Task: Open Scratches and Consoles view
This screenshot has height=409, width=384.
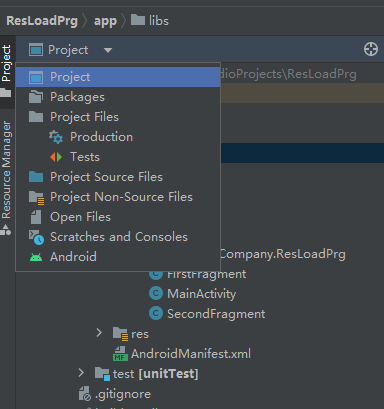Action: [118, 237]
